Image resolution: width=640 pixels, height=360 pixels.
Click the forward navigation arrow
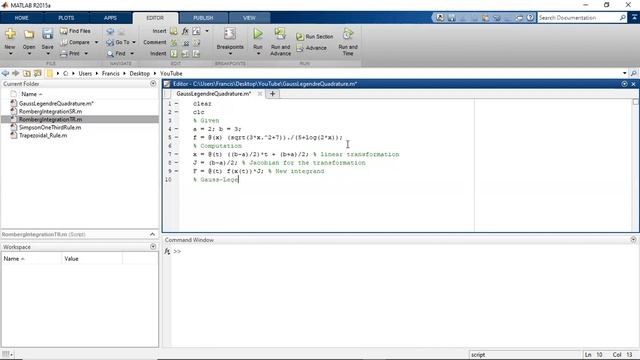click(x=16, y=73)
